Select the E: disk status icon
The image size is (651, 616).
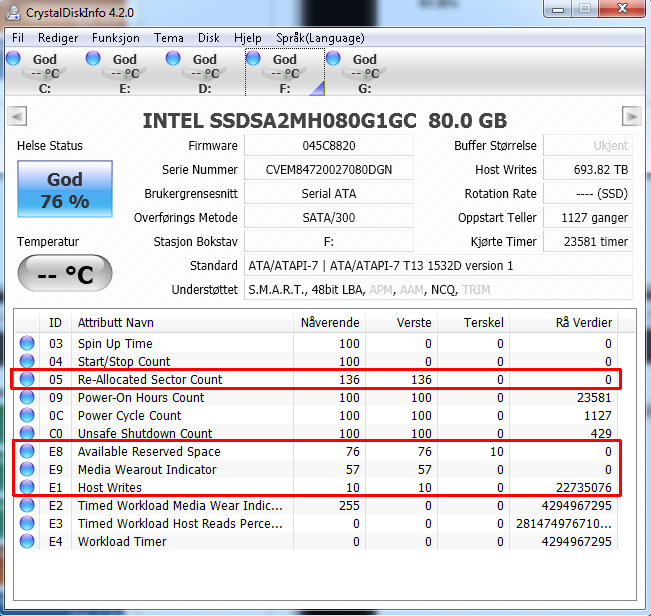(x=93, y=58)
